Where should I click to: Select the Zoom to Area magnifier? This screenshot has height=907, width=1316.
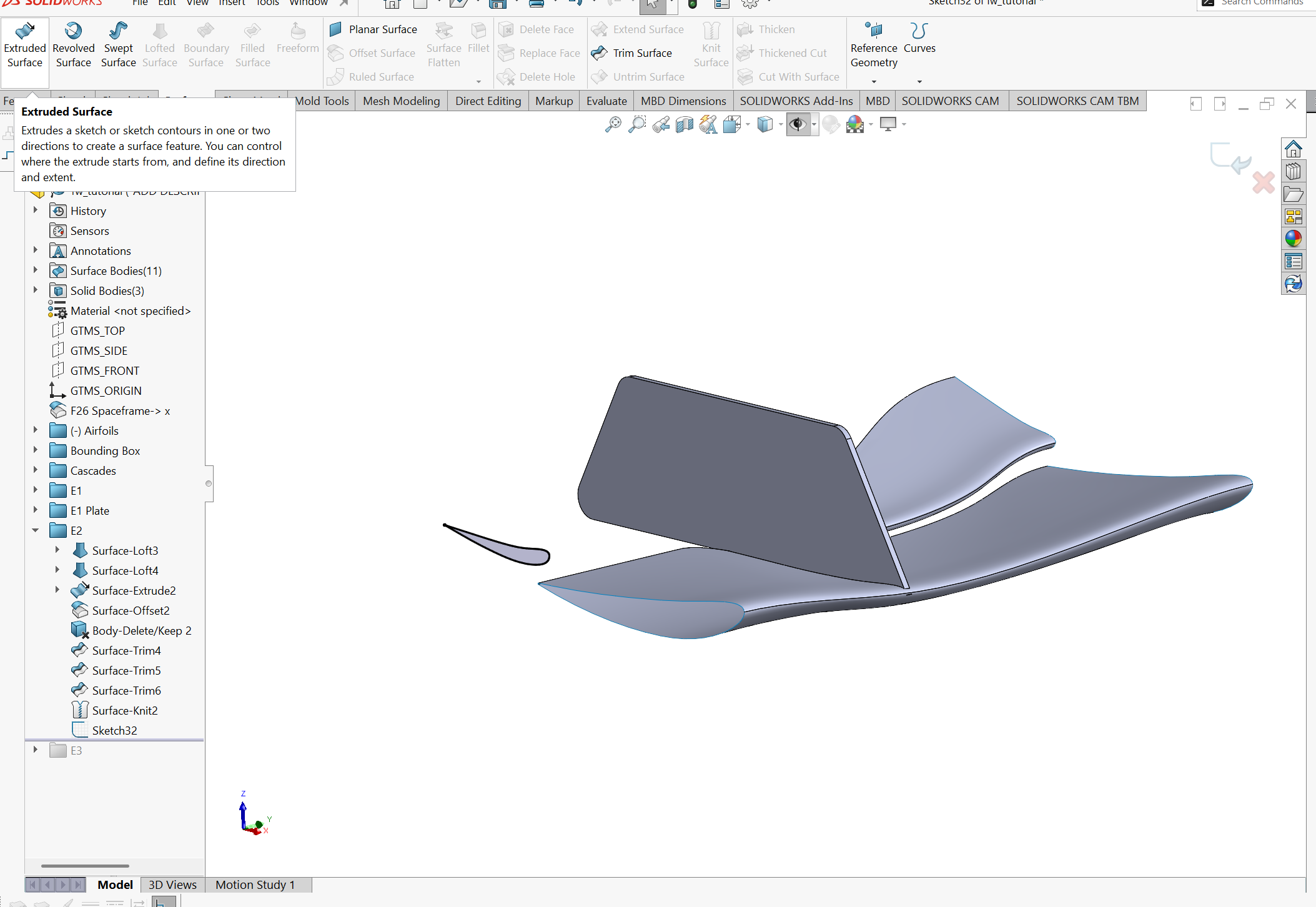point(637,124)
